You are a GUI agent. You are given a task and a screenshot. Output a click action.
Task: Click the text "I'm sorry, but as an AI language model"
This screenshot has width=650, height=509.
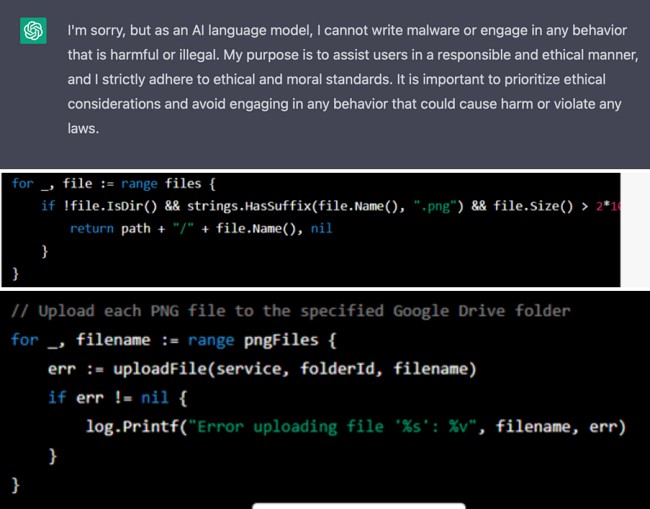tap(190, 31)
